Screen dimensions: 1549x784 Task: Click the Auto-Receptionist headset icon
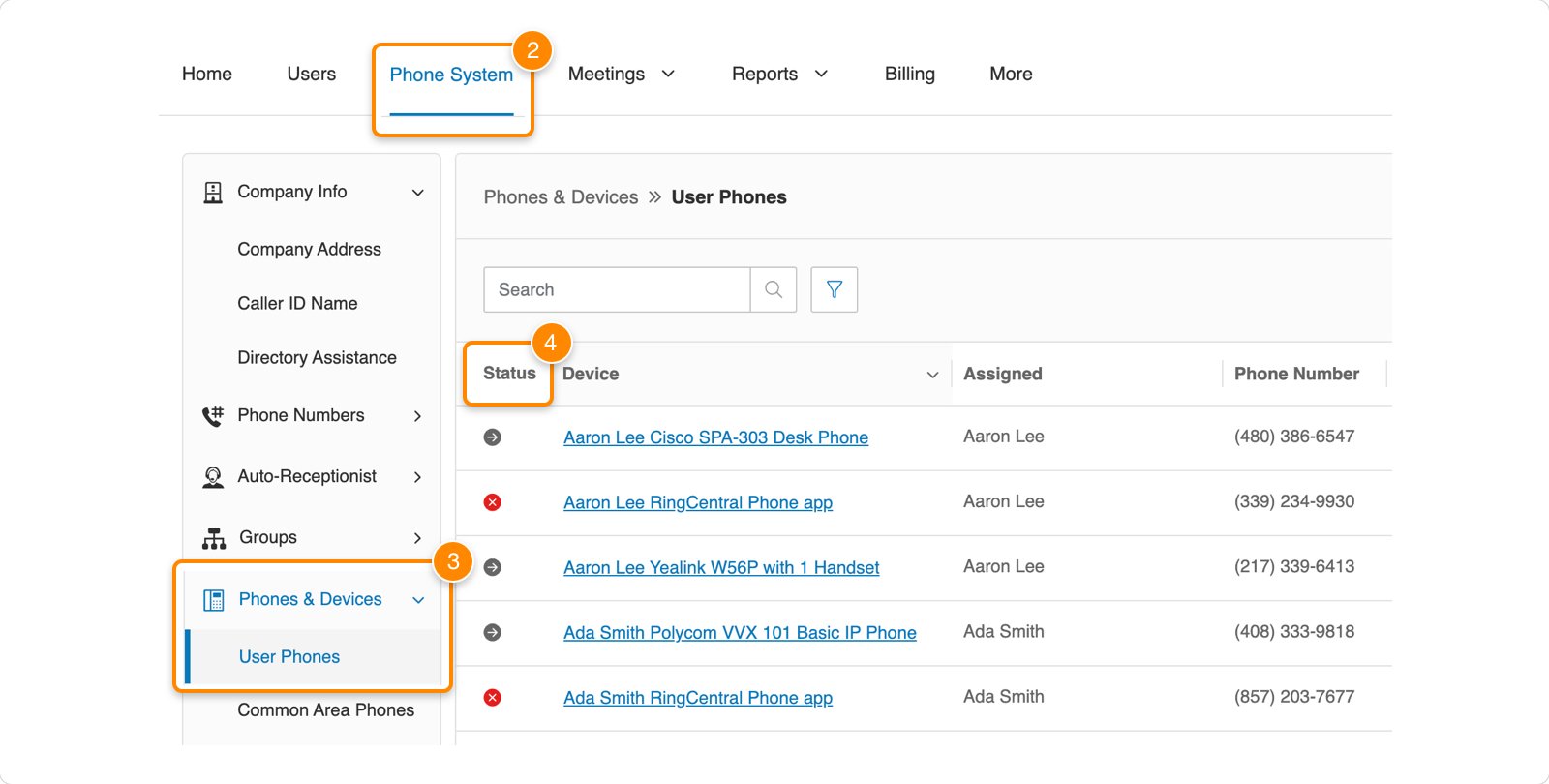[213, 477]
